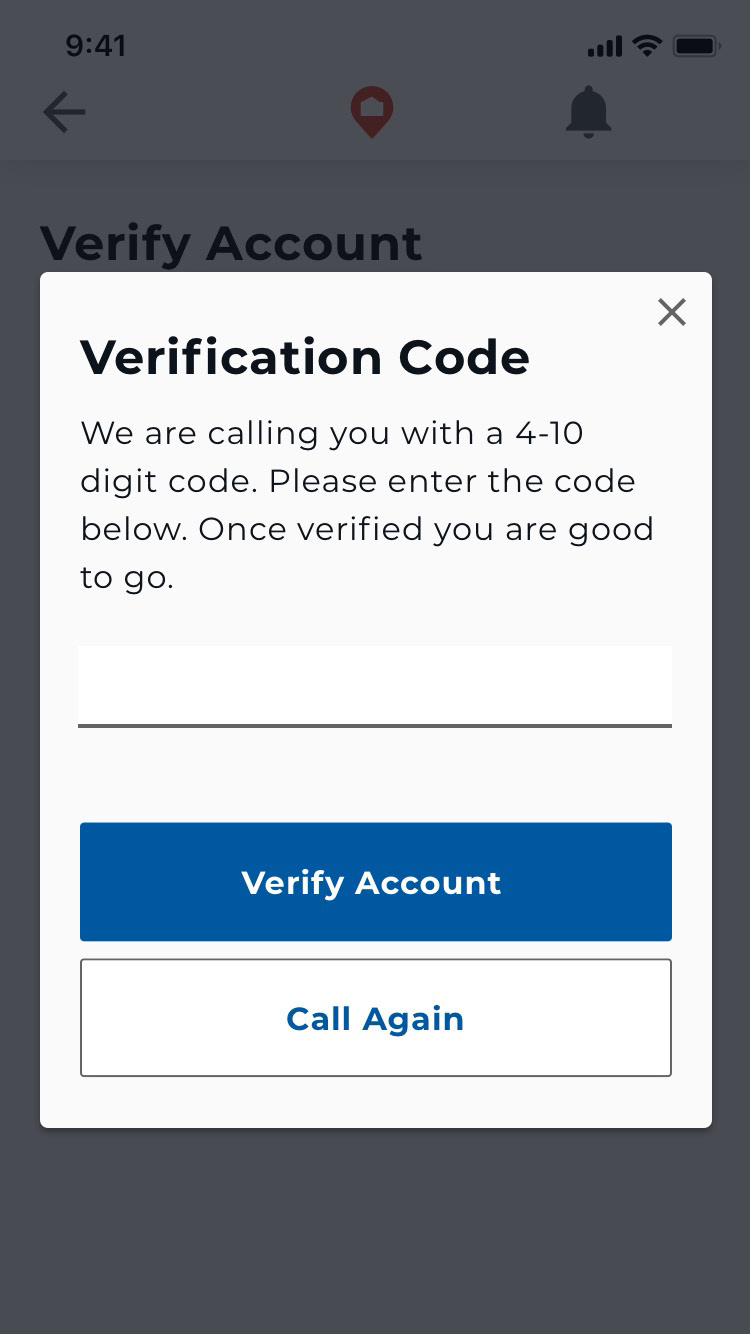Click the Wi-Fi status icon
This screenshot has height=1334, width=750.
pos(648,46)
